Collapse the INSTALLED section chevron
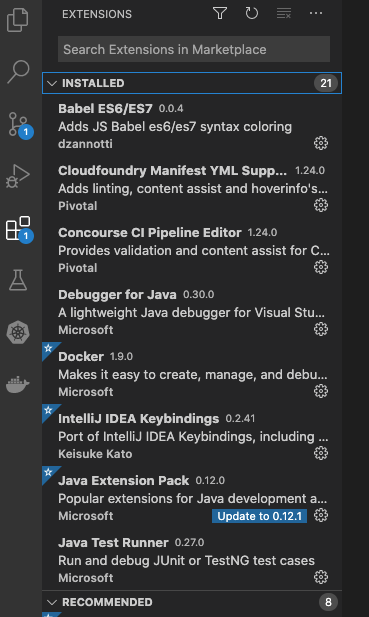This screenshot has height=617, width=369. [52, 83]
